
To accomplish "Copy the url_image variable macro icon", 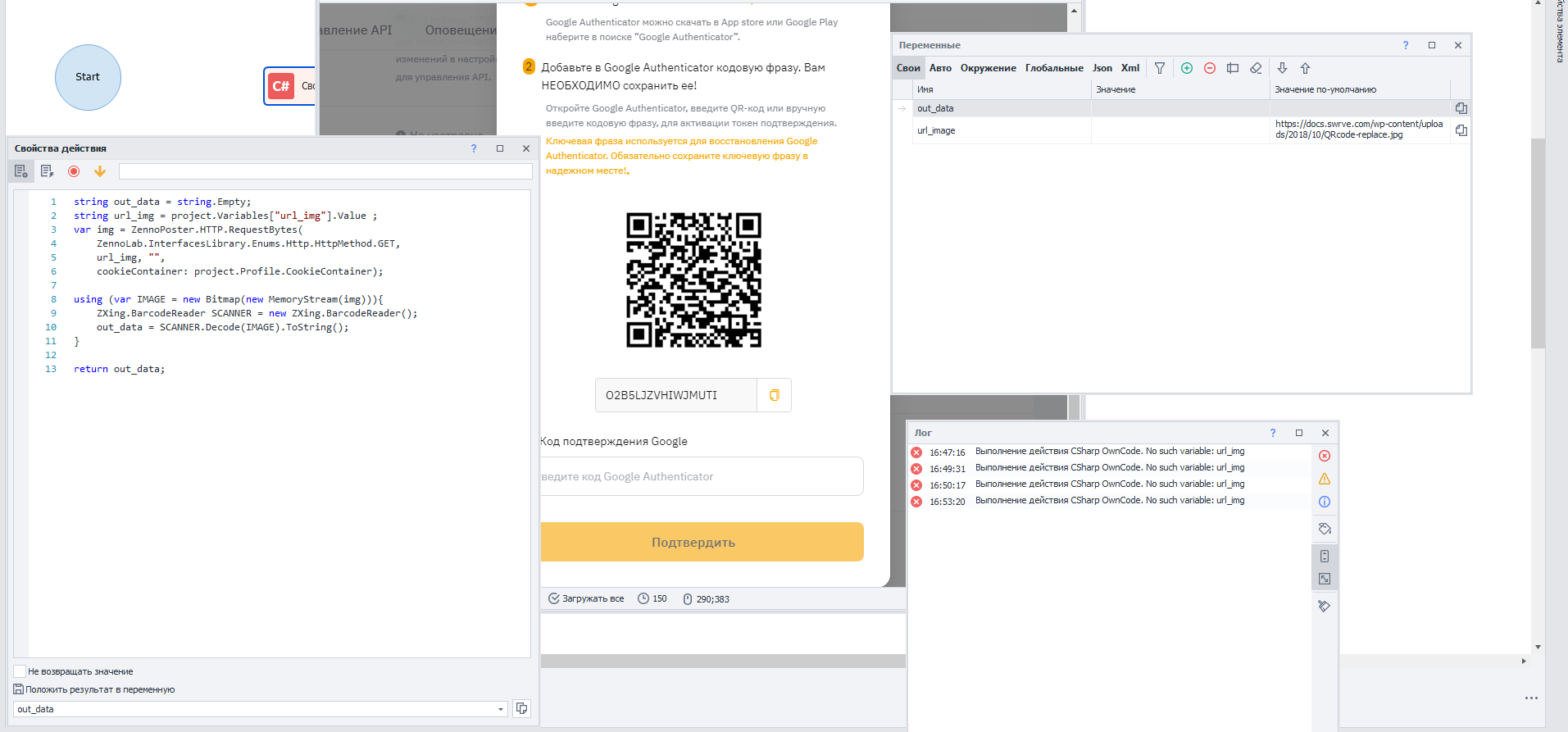I will [1461, 130].
